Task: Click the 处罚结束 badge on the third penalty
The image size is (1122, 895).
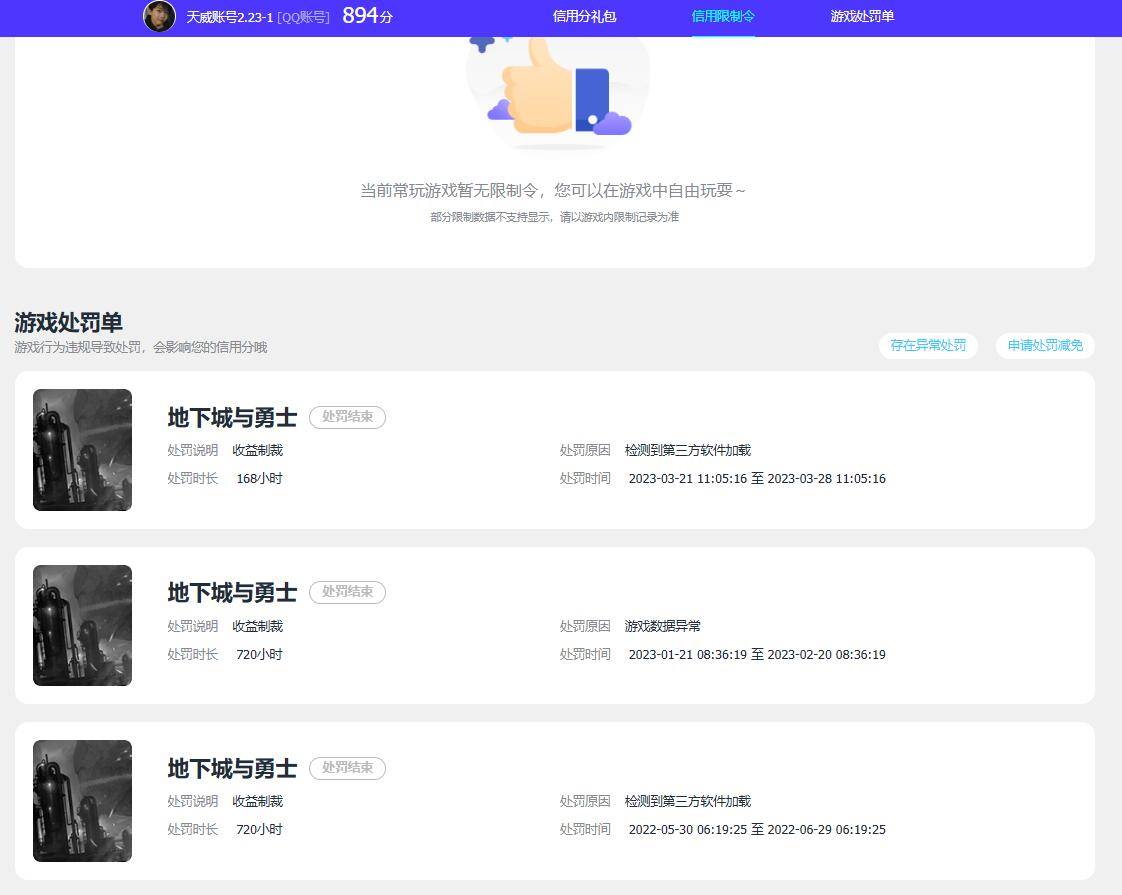Action: point(347,768)
